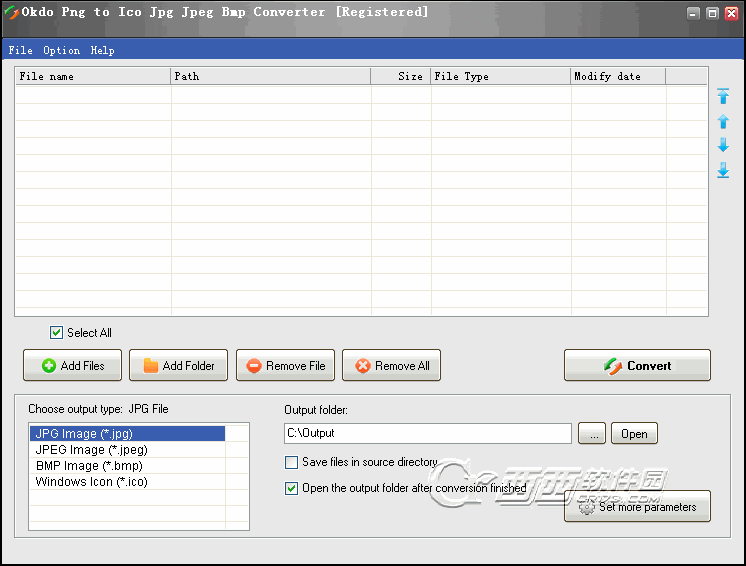This screenshot has height=566, width=746.
Task: Move selected file down one position
Action: [x=723, y=145]
